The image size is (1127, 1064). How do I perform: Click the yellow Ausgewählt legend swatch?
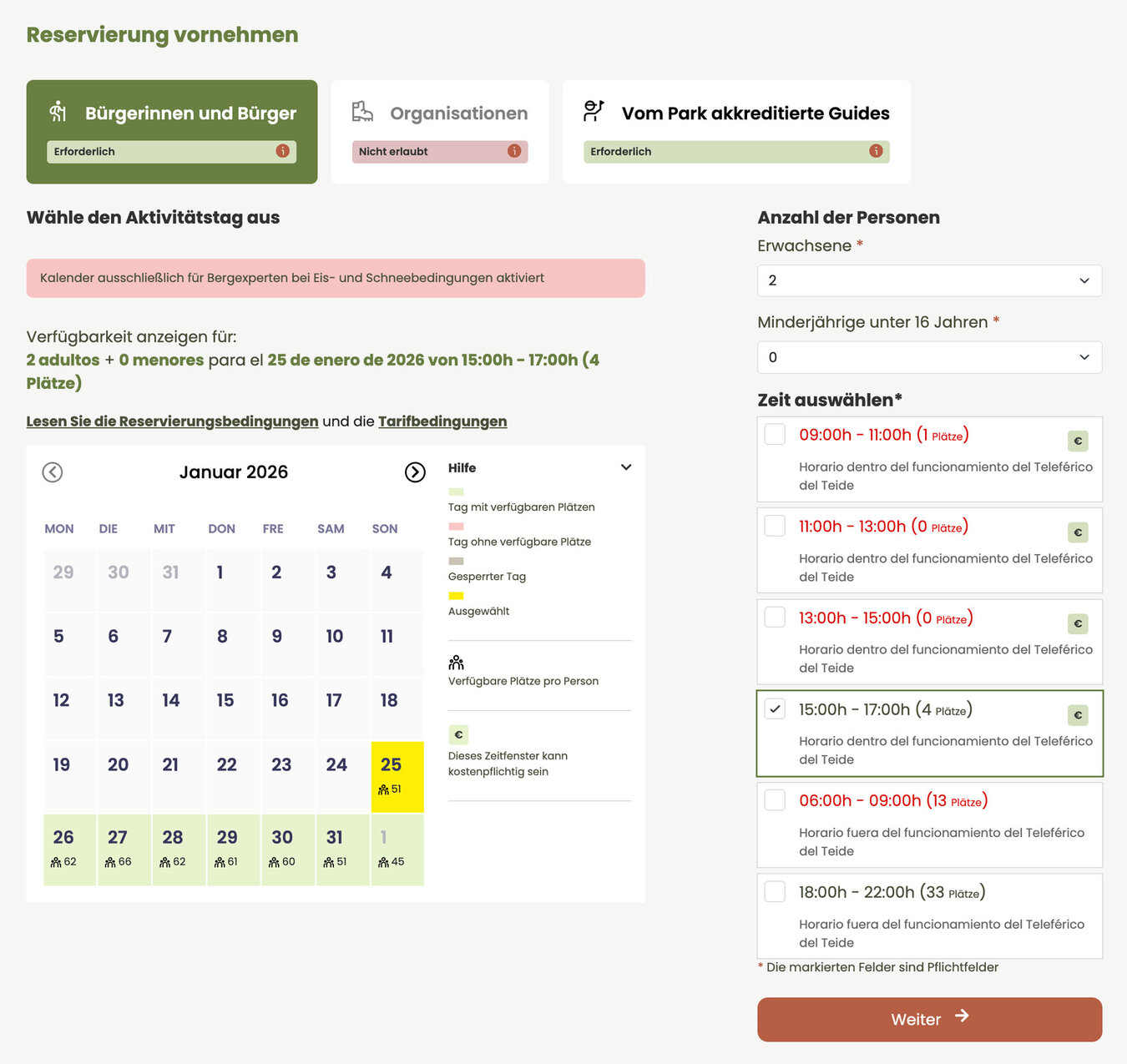point(456,596)
